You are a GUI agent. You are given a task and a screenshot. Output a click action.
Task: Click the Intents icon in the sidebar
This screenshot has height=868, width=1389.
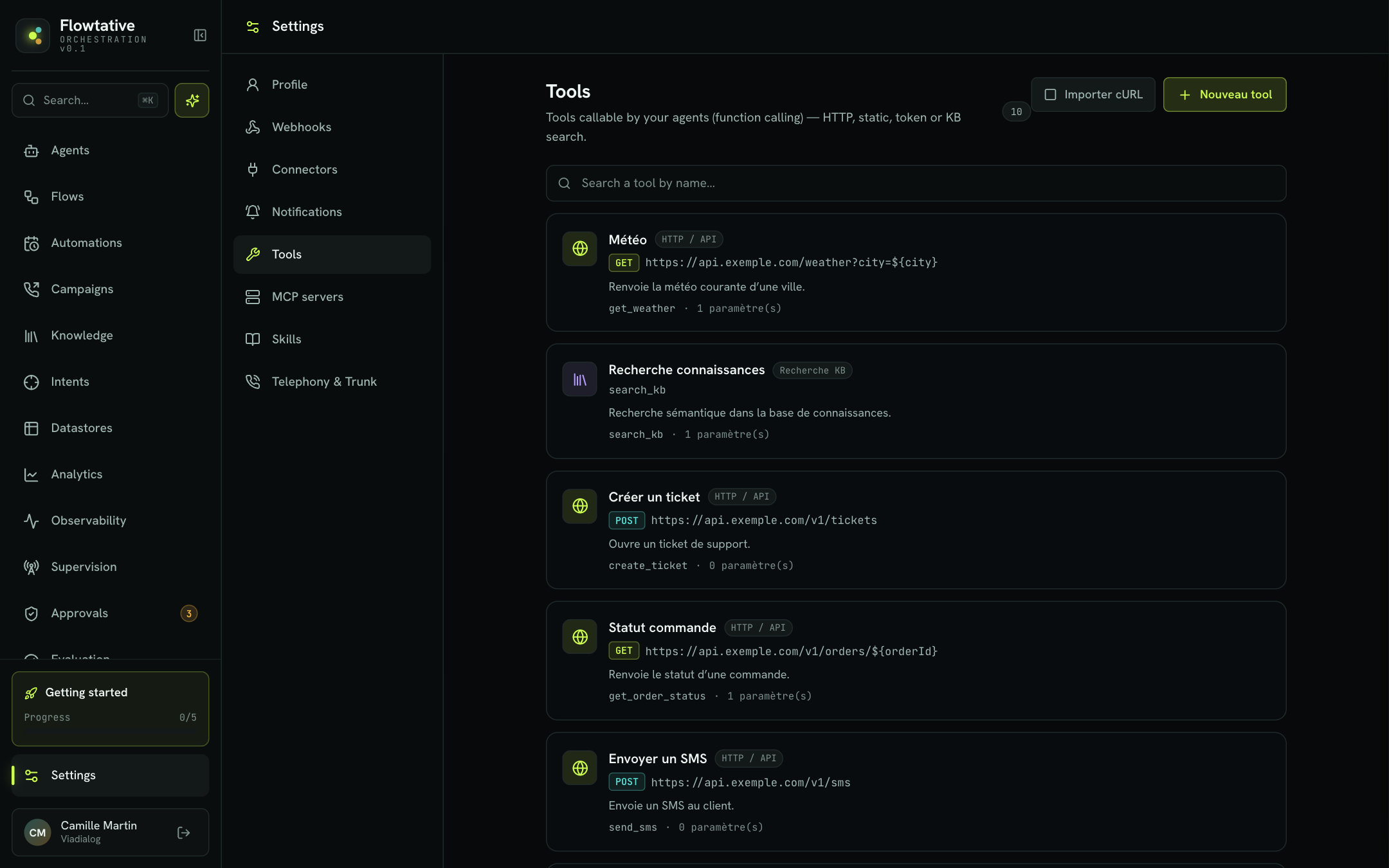31,382
